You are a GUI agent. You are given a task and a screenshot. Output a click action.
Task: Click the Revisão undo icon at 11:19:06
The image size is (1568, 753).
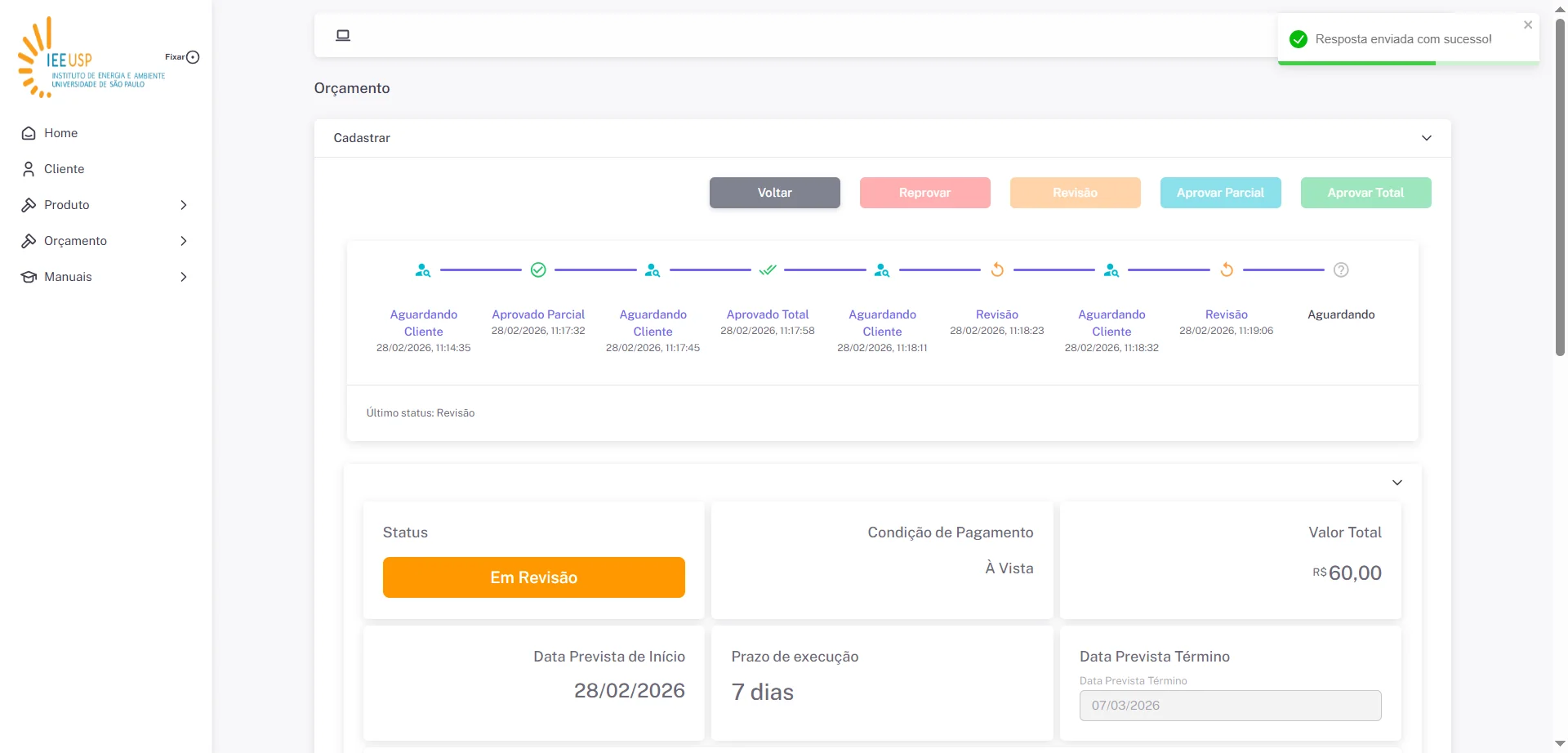tap(1227, 270)
